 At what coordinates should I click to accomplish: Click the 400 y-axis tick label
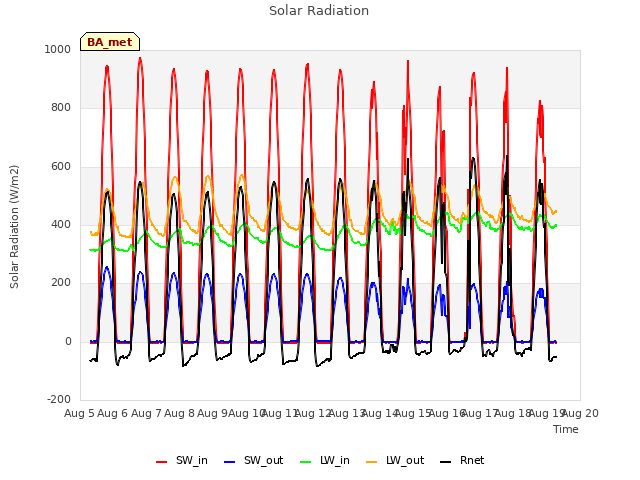61,224
